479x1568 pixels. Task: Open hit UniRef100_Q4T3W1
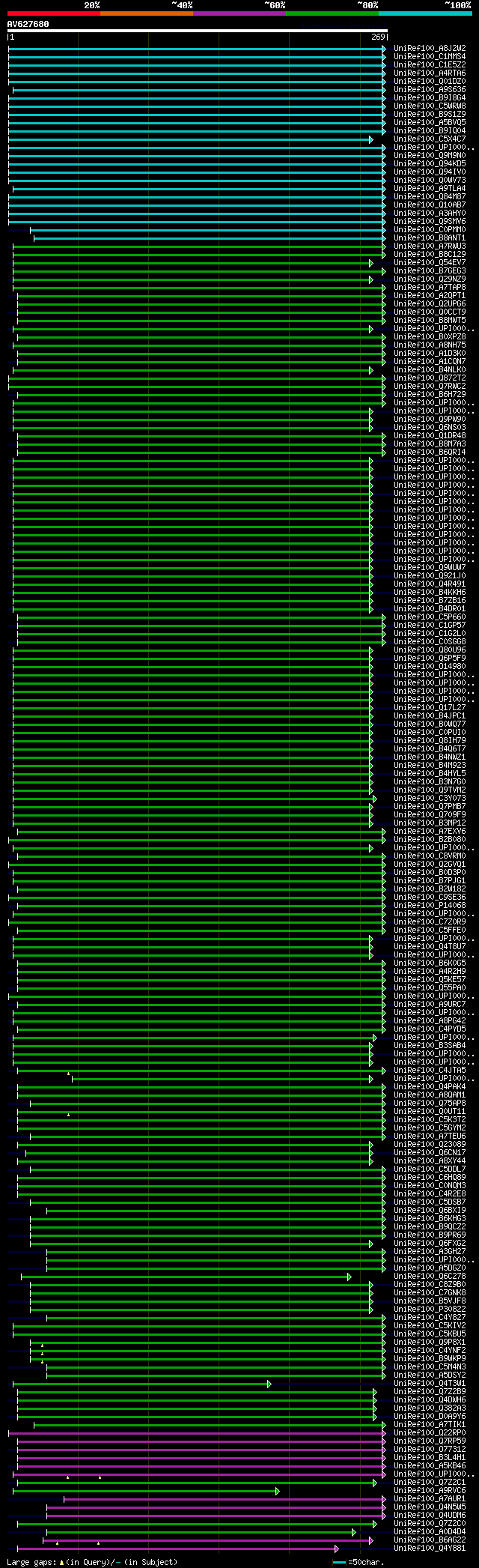(x=430, y=1384)
